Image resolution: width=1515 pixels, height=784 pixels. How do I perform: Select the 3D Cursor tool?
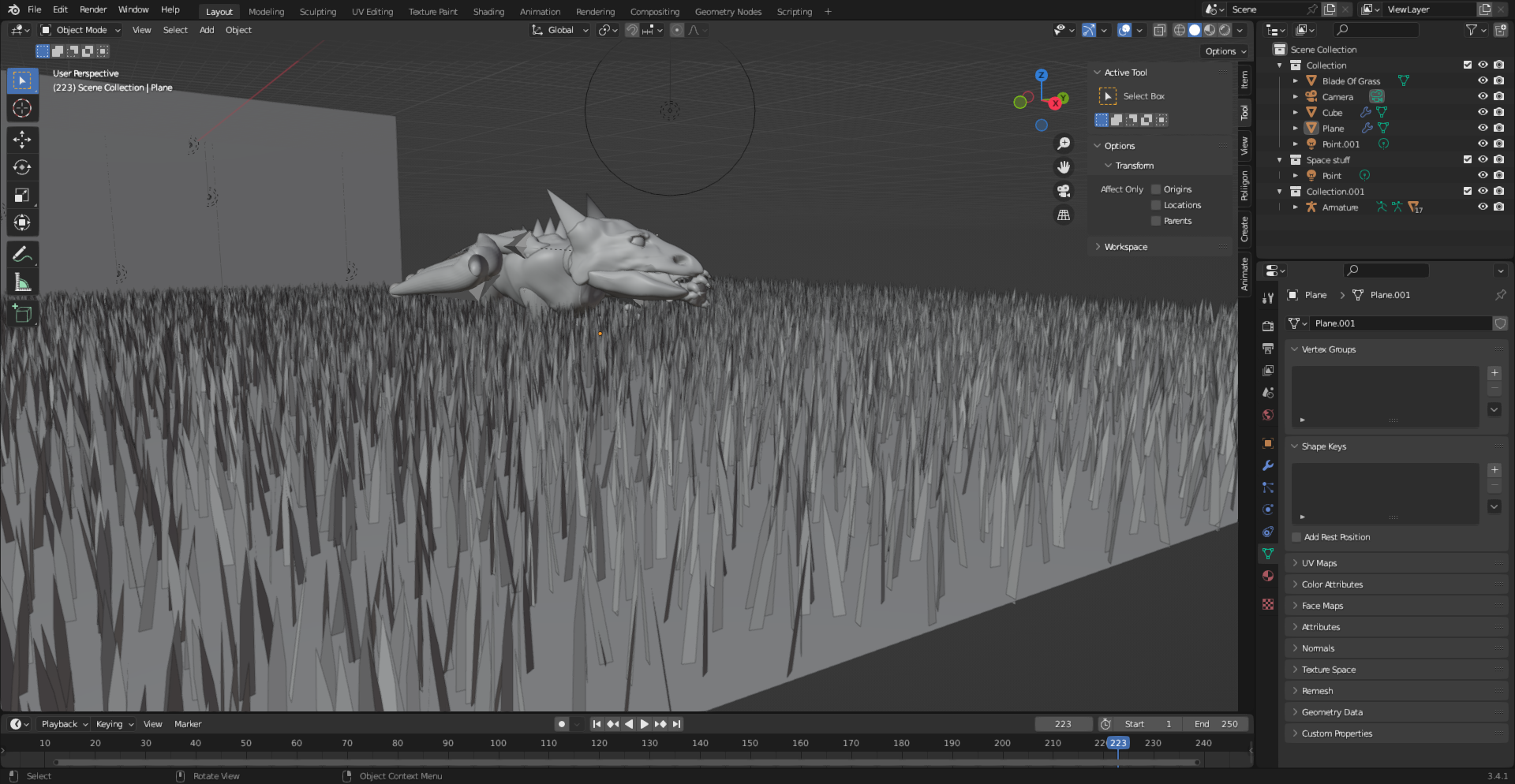coord(22,108)
